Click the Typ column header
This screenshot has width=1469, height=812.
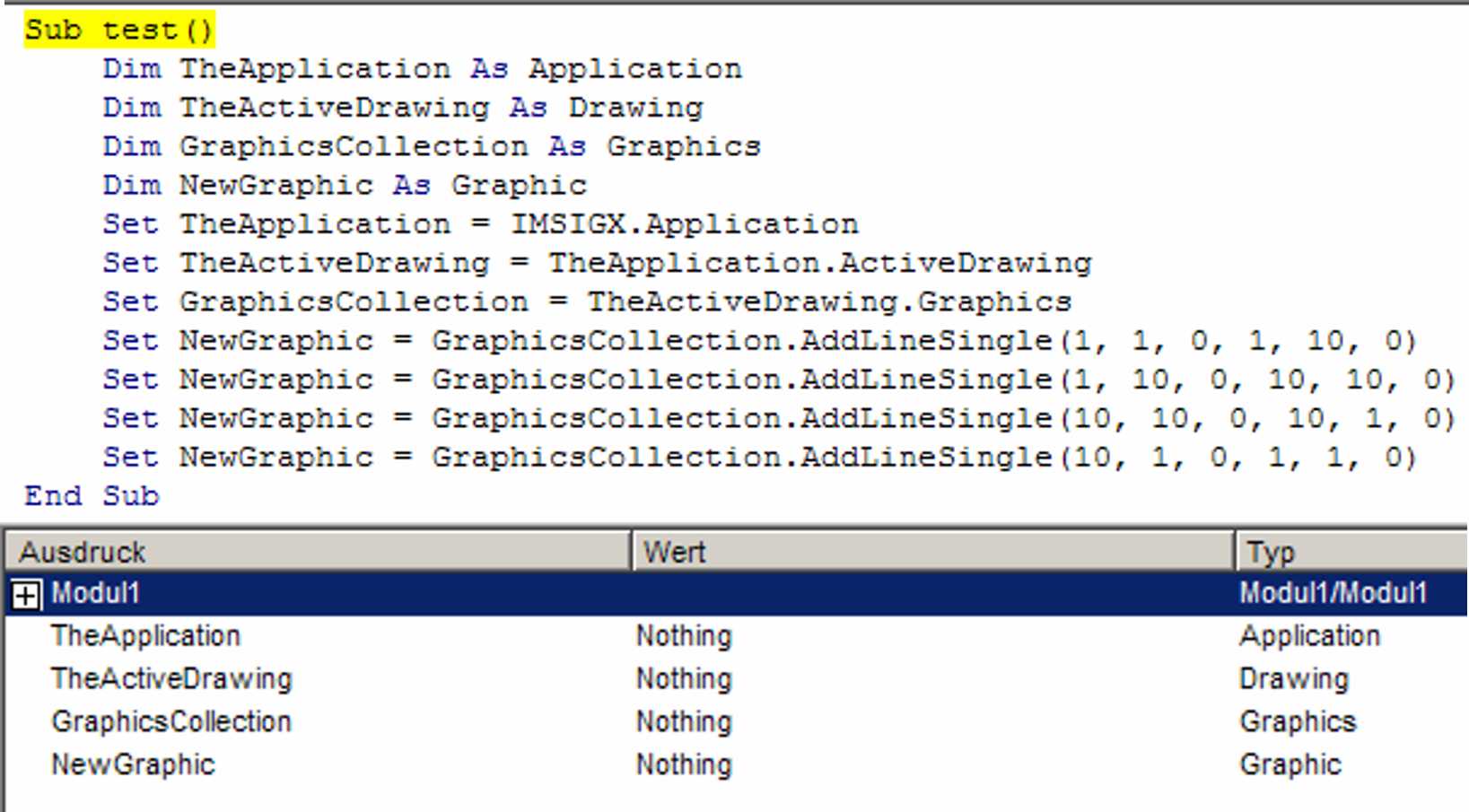point(1271,552)
